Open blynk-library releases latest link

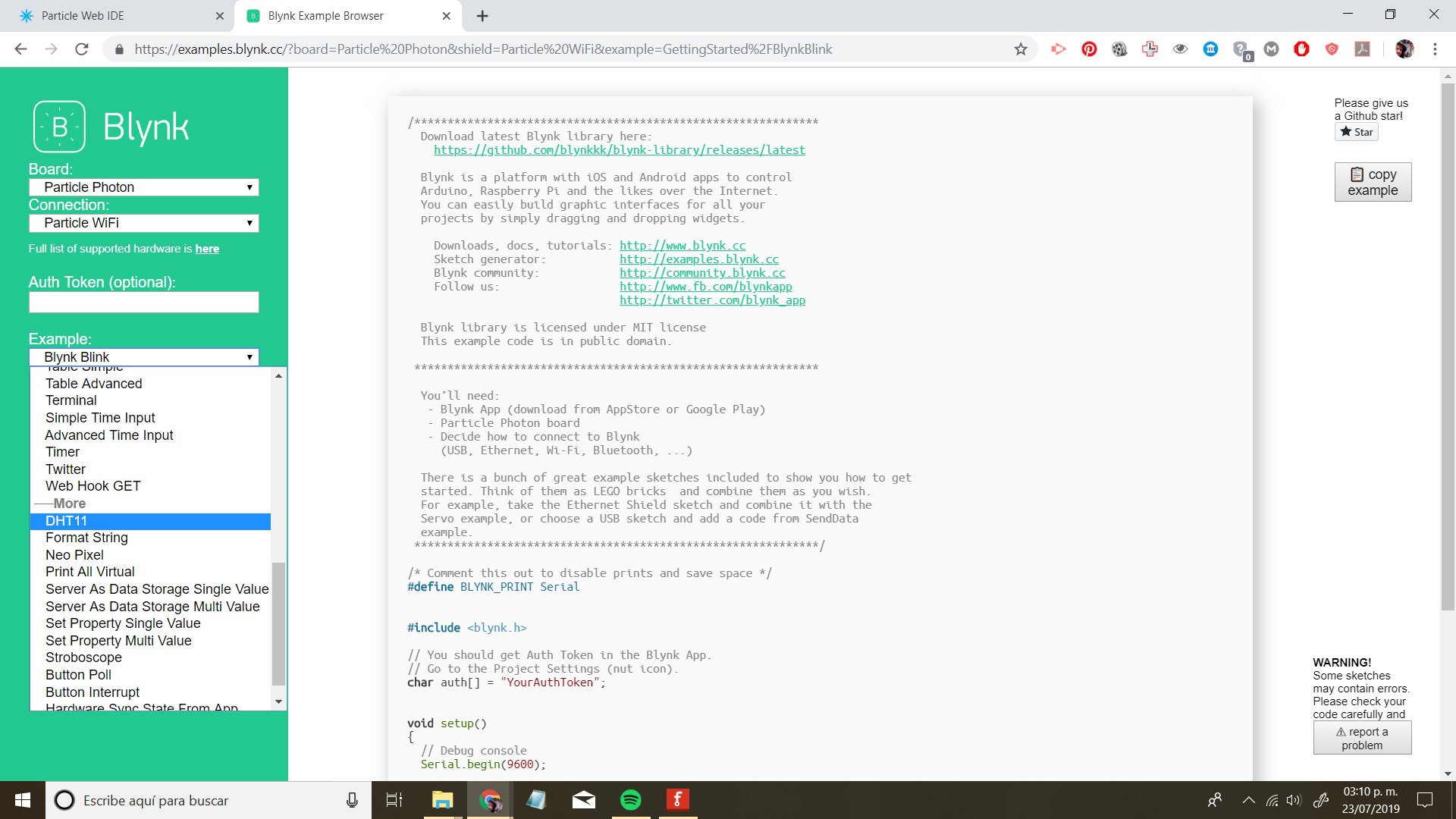click(x=620, y=150)
